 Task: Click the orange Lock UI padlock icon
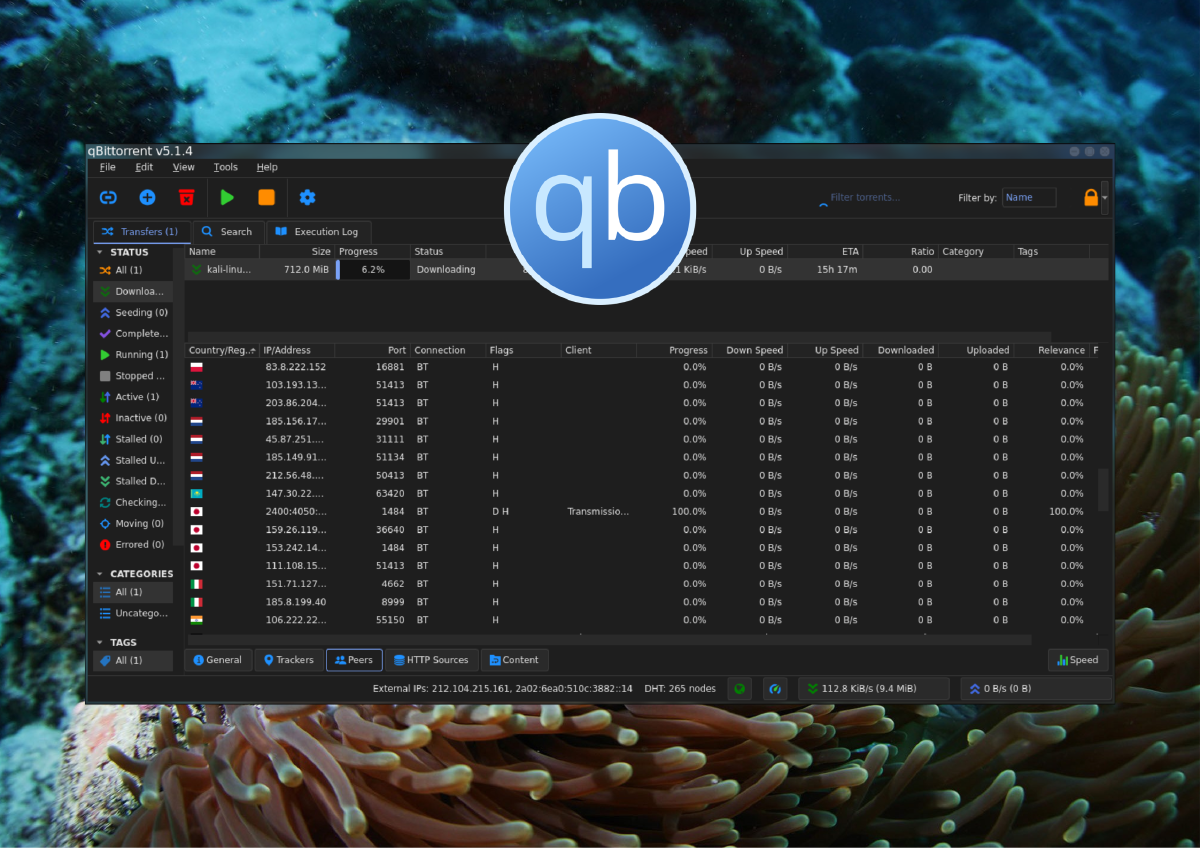1091,198
